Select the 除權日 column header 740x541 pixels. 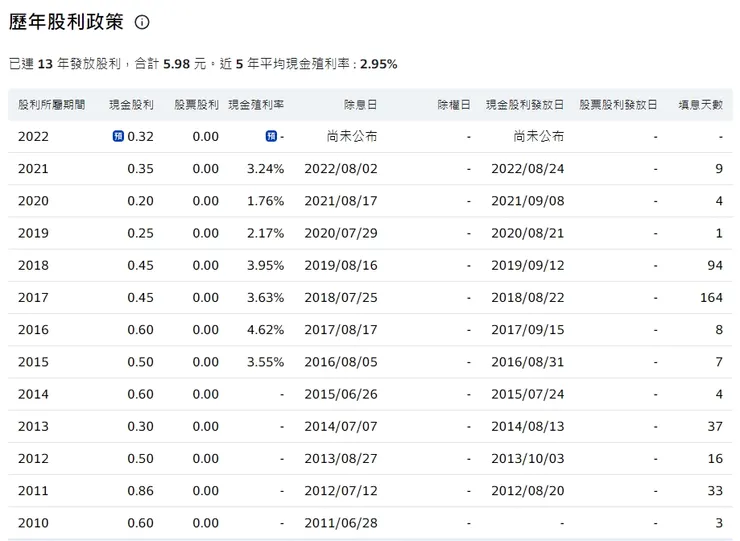[x=454, y=104]
